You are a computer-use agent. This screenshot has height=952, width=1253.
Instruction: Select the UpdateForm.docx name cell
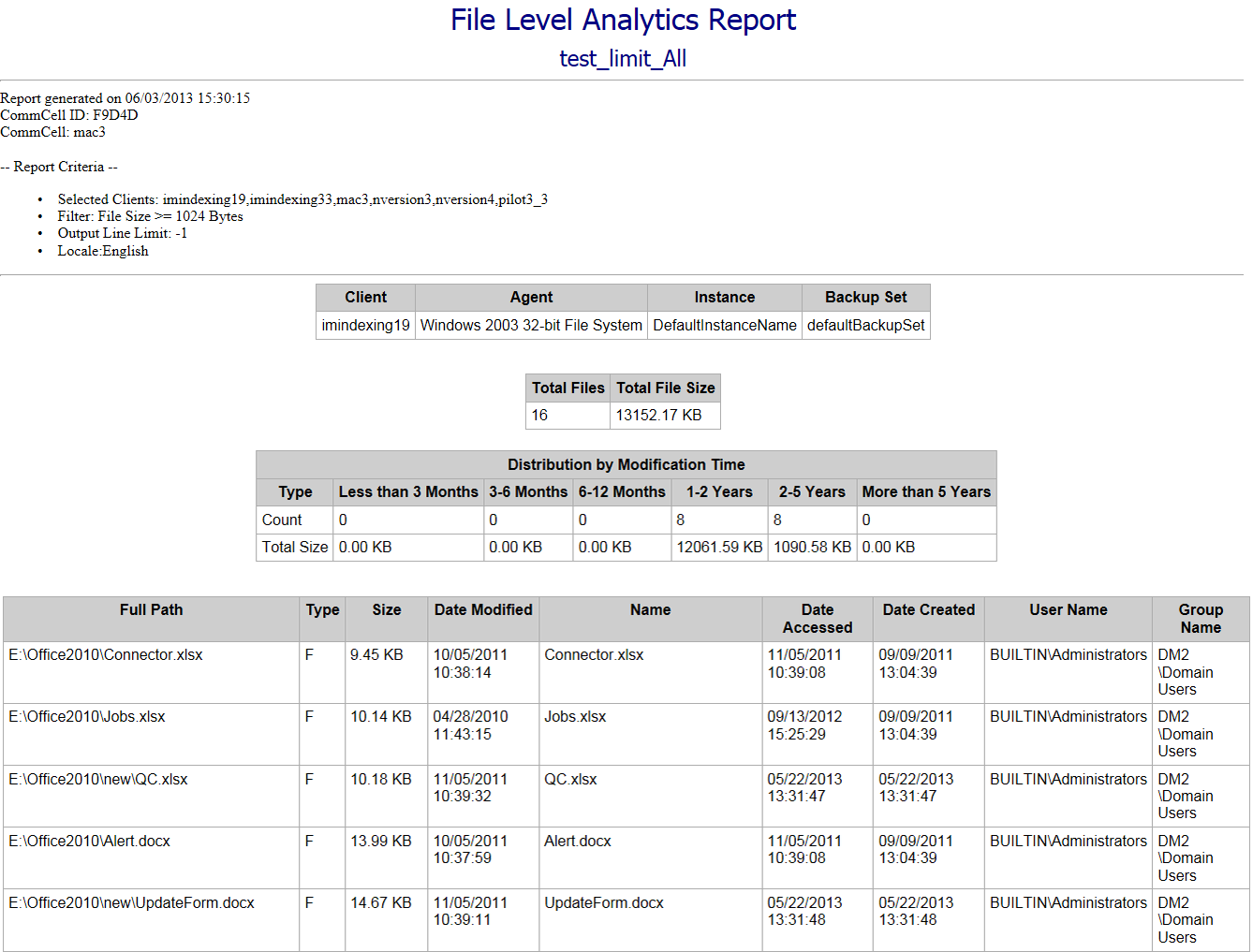603,903
